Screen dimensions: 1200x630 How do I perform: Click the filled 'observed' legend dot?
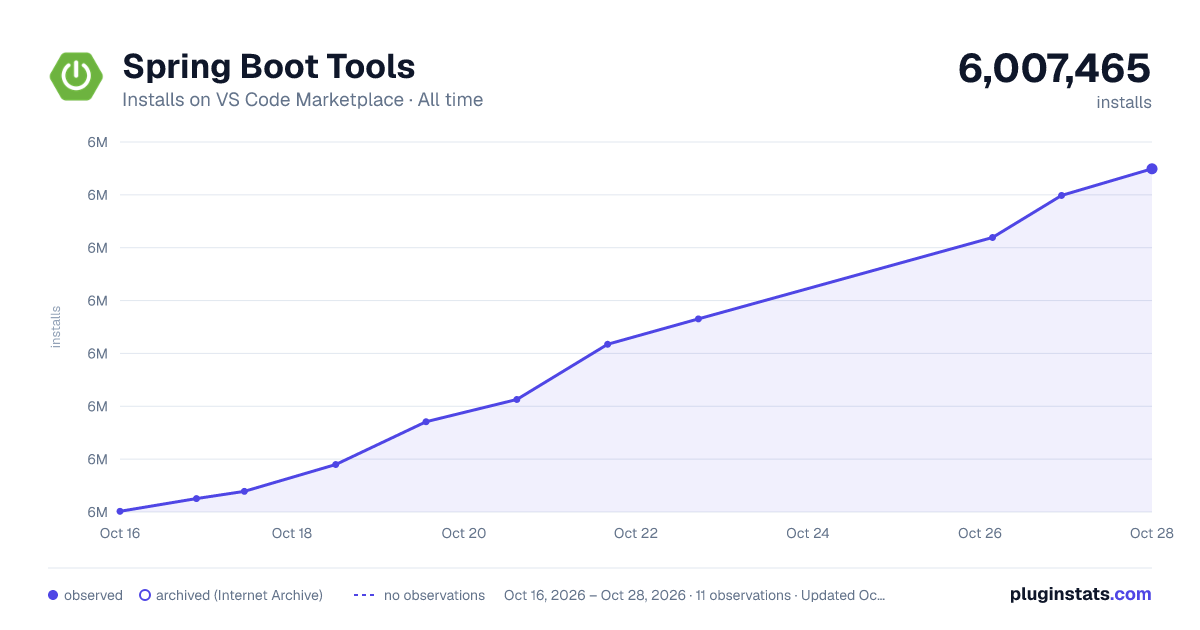53,595
